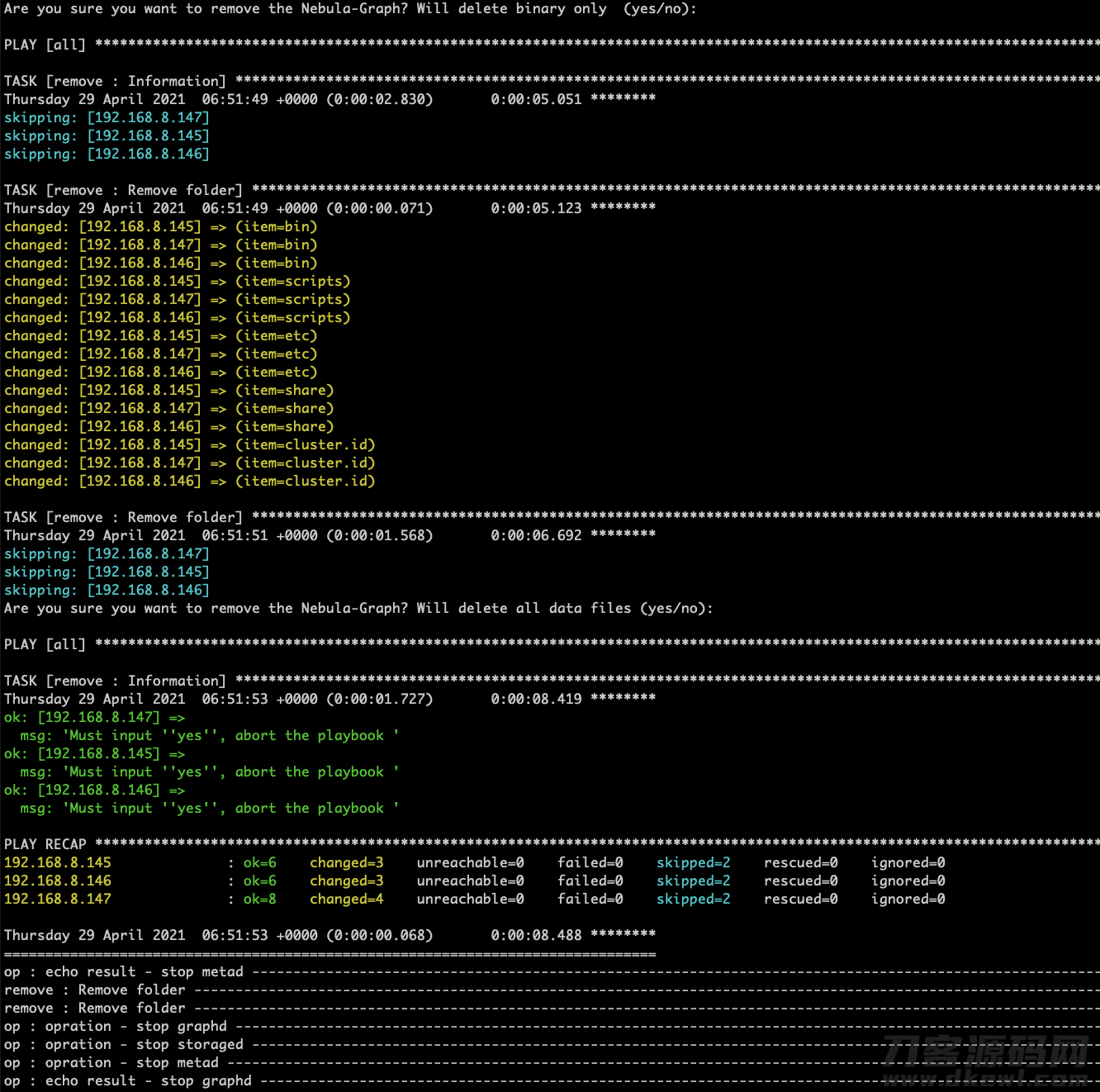This screenshot has height=1092, width=1100.
Task: Click the 'Will delete all data files' prompt
Action: 358,609
